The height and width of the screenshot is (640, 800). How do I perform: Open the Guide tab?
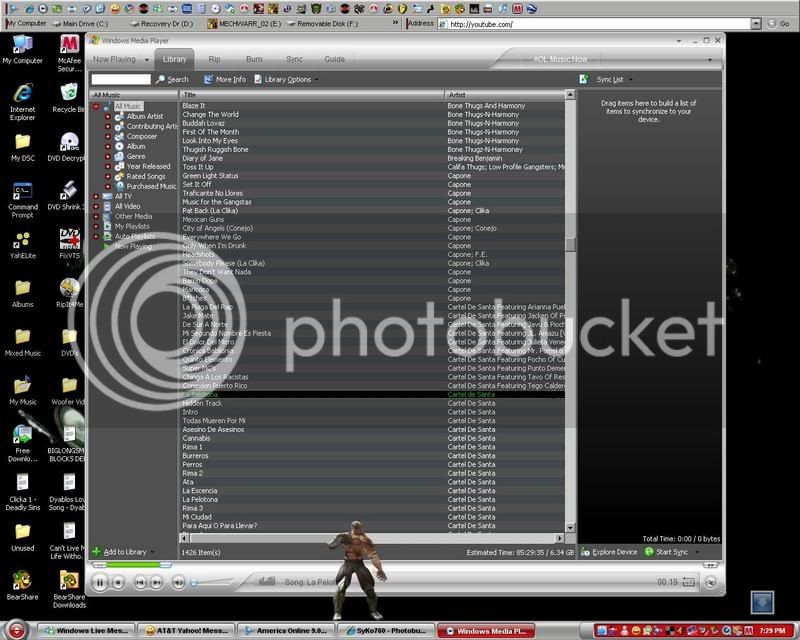pyautogui.click(x=335, y=59)
